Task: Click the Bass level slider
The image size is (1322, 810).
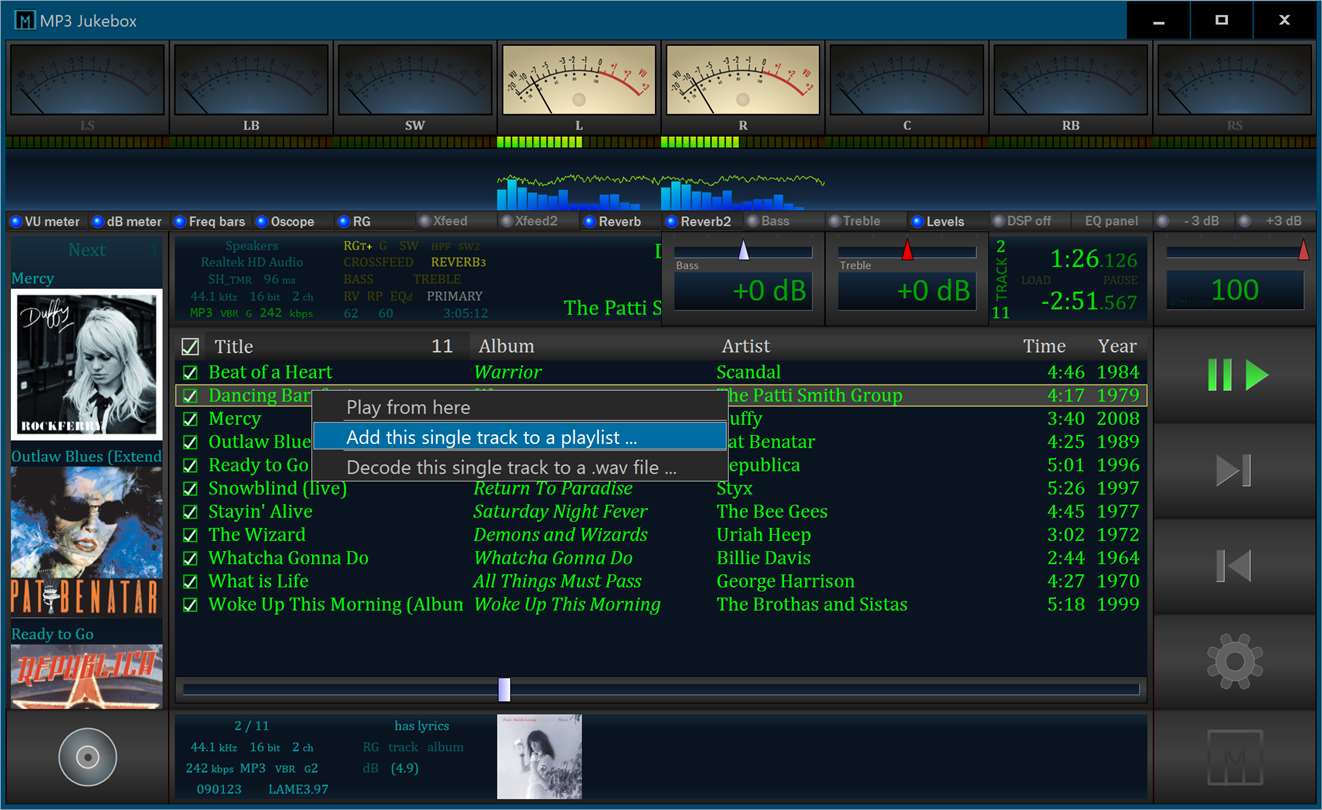Action: (743, 252)
